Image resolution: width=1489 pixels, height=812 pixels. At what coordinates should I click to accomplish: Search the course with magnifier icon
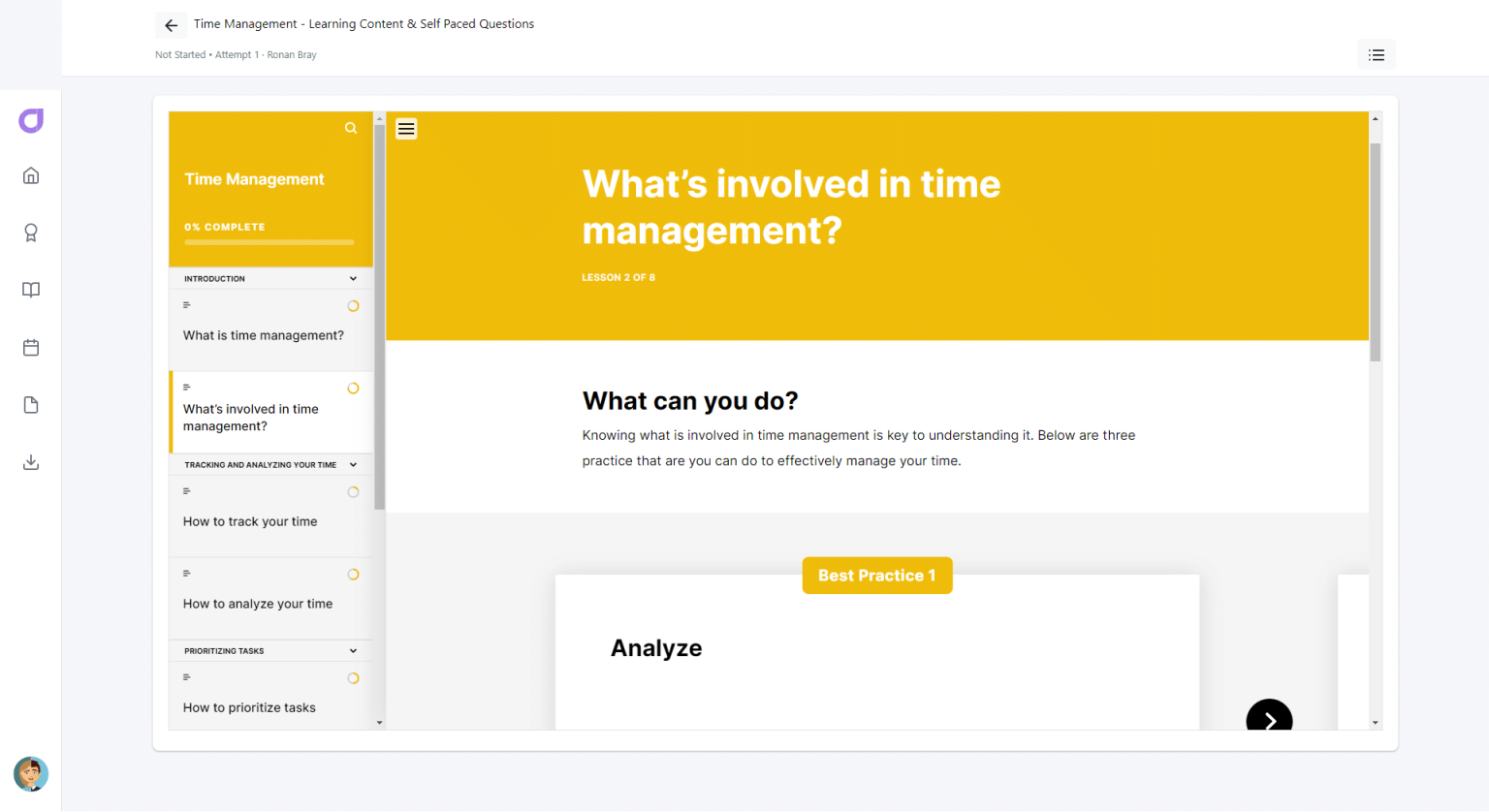[351, 128]
